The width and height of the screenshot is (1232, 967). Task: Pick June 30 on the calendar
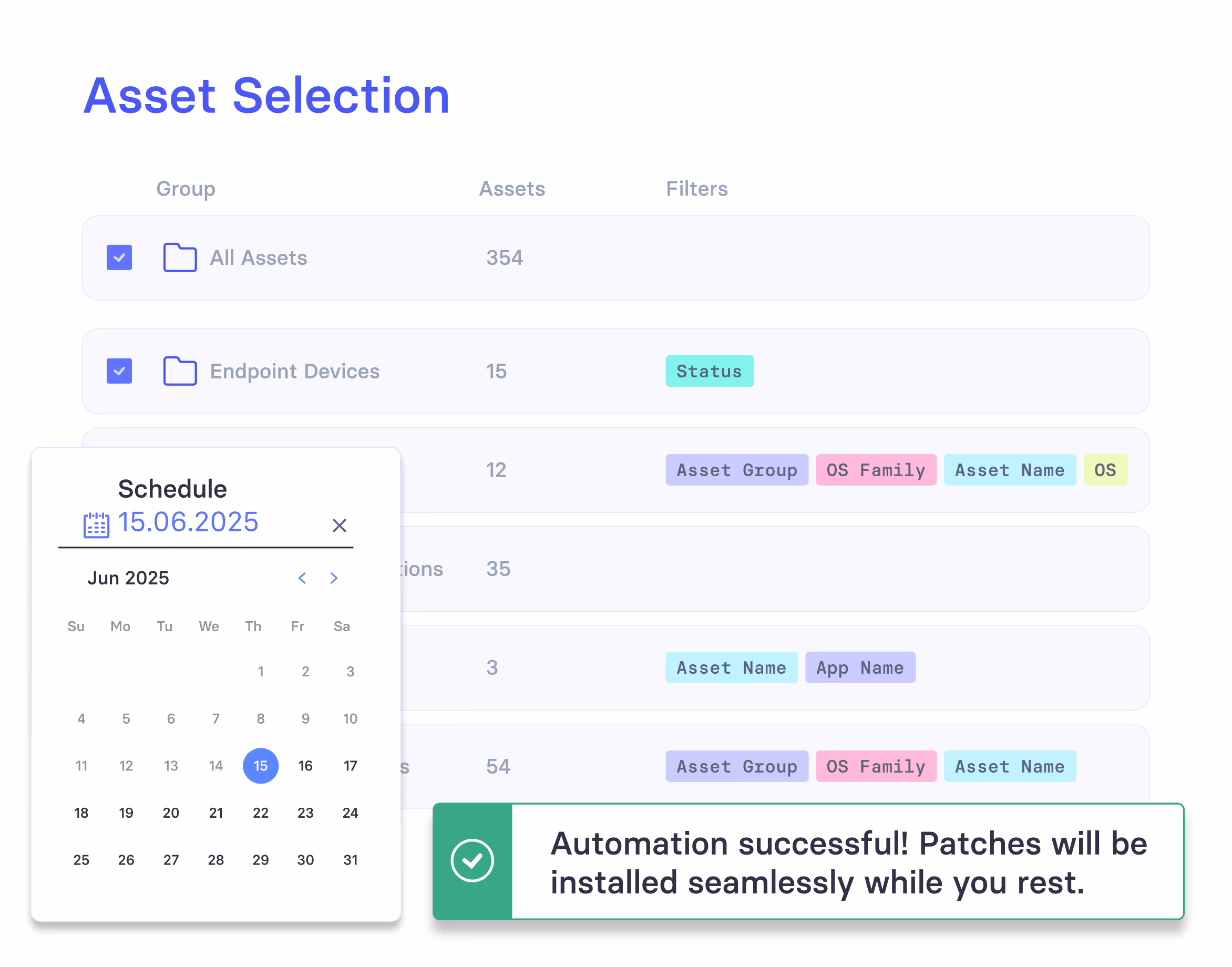[305, 860]
